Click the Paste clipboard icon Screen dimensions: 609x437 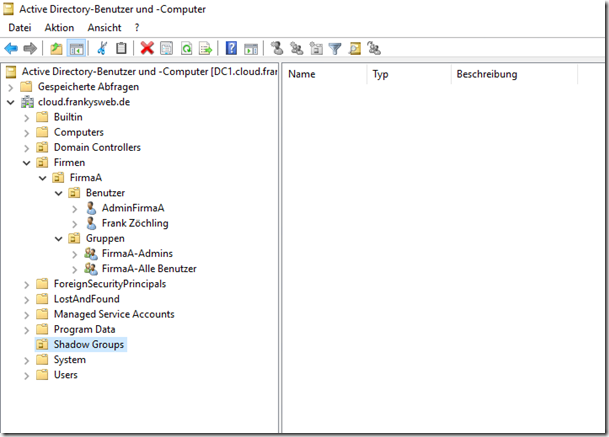(121, 48)
